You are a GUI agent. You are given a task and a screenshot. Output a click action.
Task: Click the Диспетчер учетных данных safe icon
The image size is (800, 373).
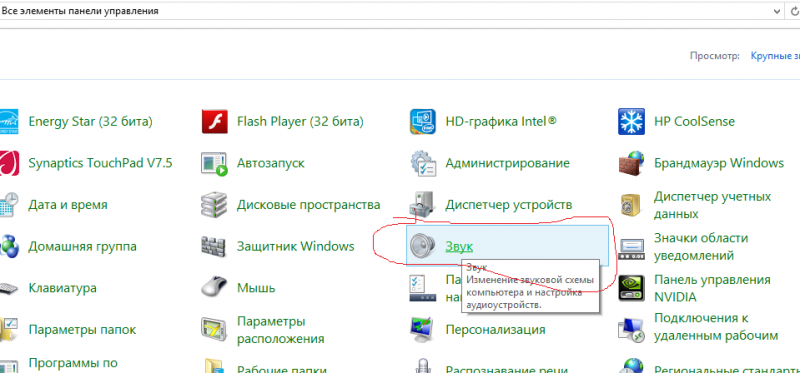631,205
